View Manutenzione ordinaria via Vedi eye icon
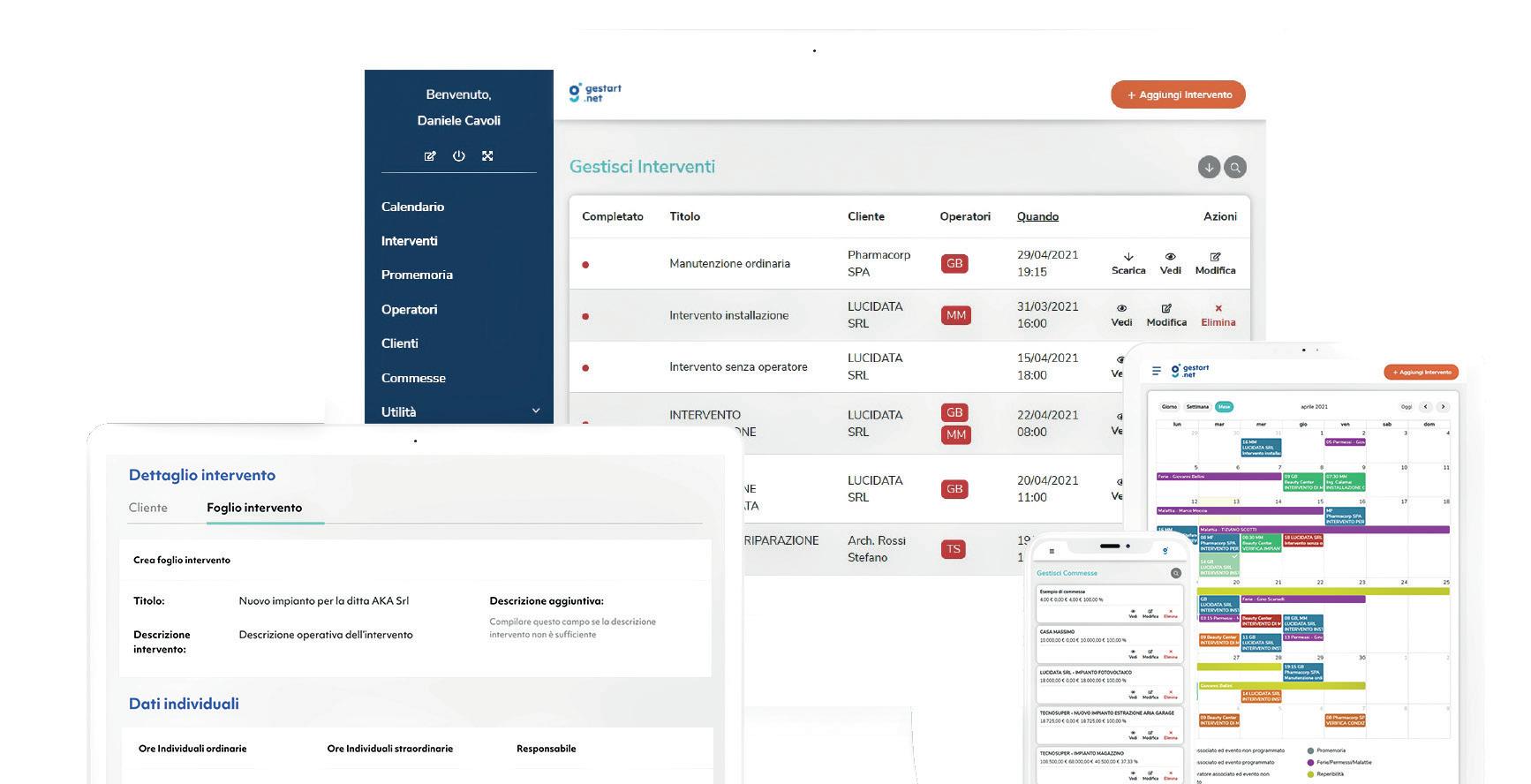 [x=1170, y=263]
